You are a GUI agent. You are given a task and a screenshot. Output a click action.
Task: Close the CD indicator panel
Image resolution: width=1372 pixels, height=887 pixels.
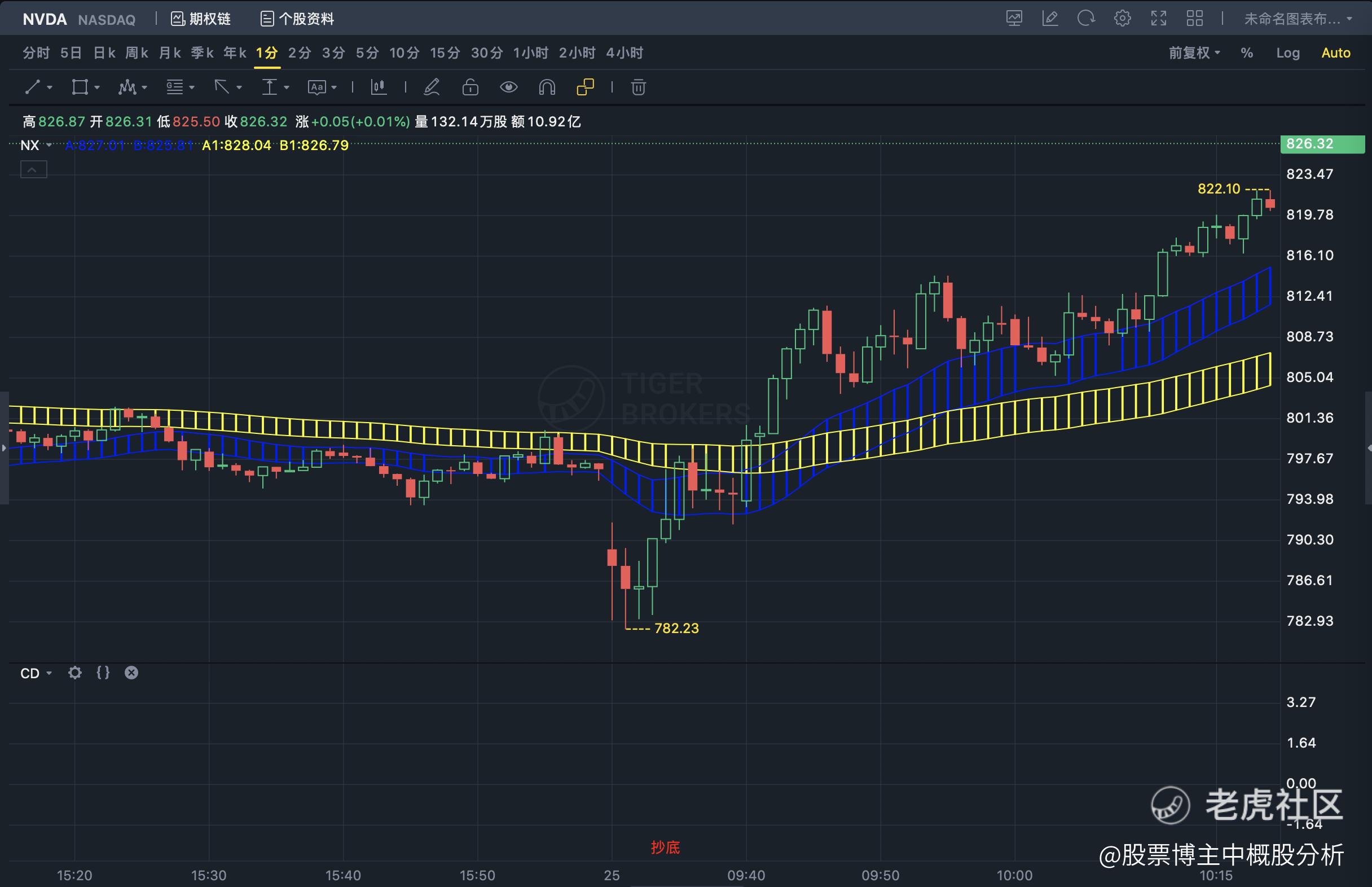[131, 673]
